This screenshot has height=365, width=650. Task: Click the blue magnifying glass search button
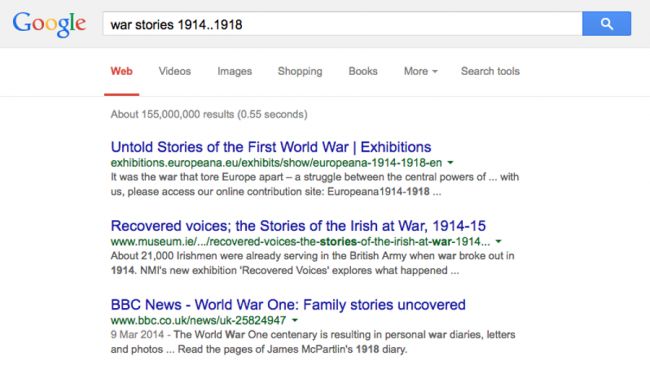pos(606,24)
